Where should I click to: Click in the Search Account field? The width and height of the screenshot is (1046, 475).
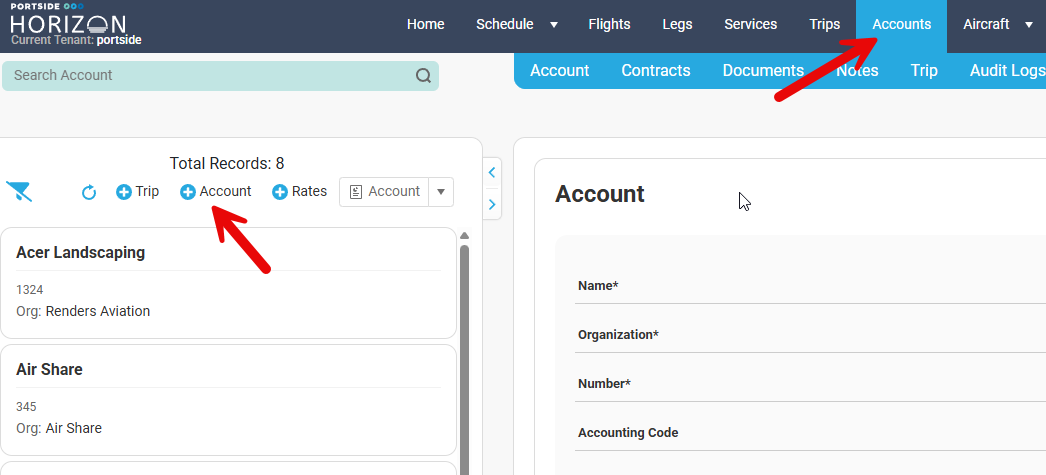point(200,76)
